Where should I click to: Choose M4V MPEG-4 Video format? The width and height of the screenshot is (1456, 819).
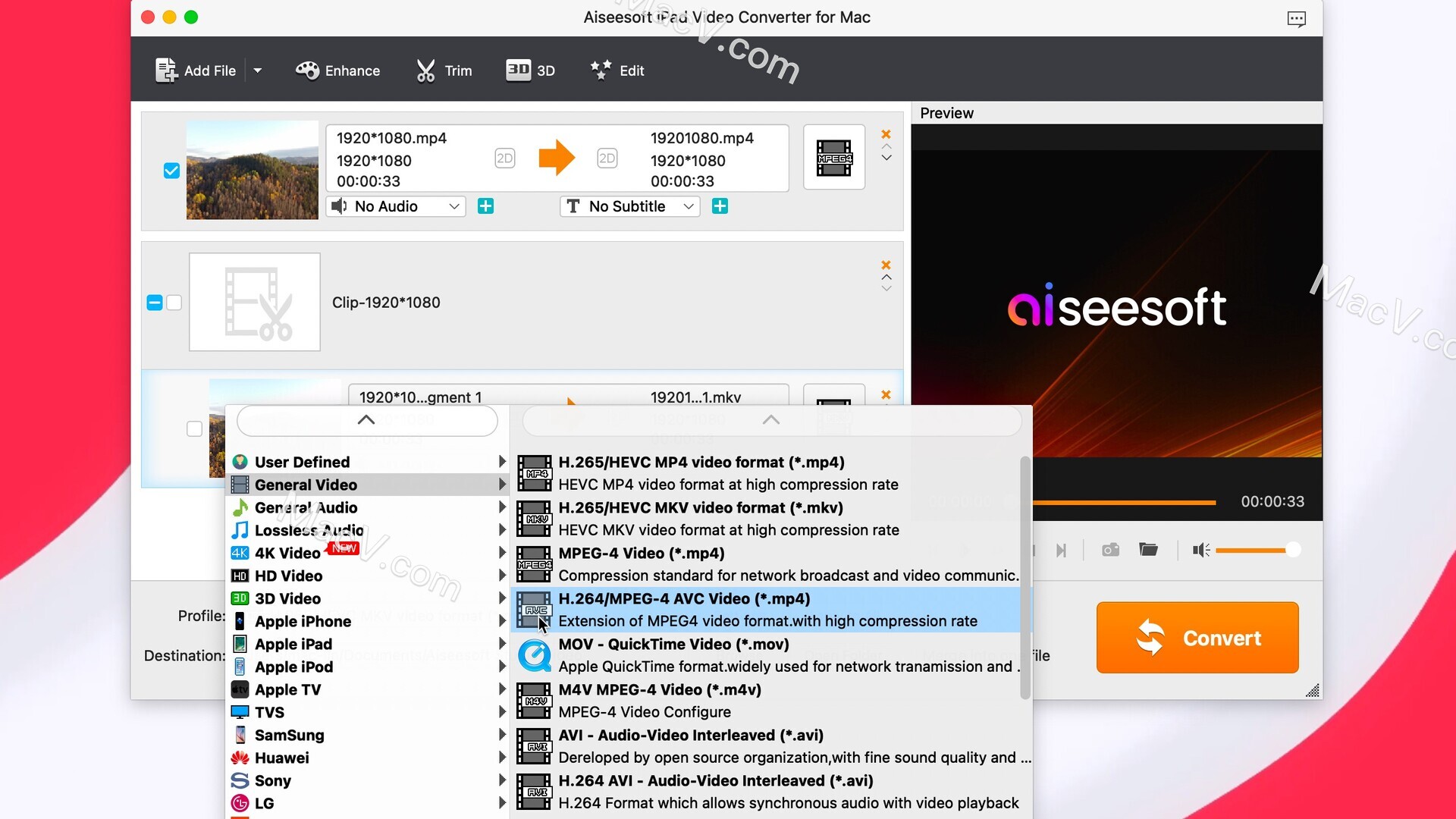pos(766,701)
